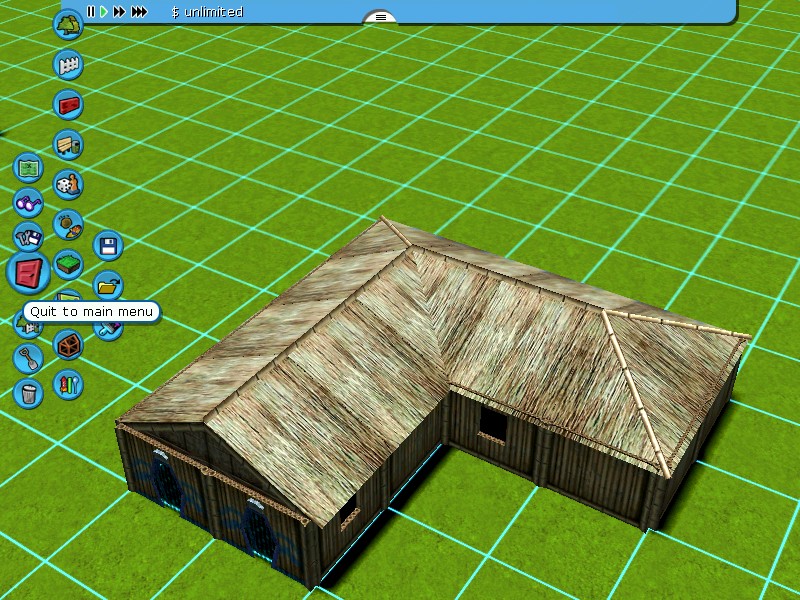Click the wrench and floppy disk icon
Image resolution: width=800 pixels, height=600 pixels.
point(28,238)
